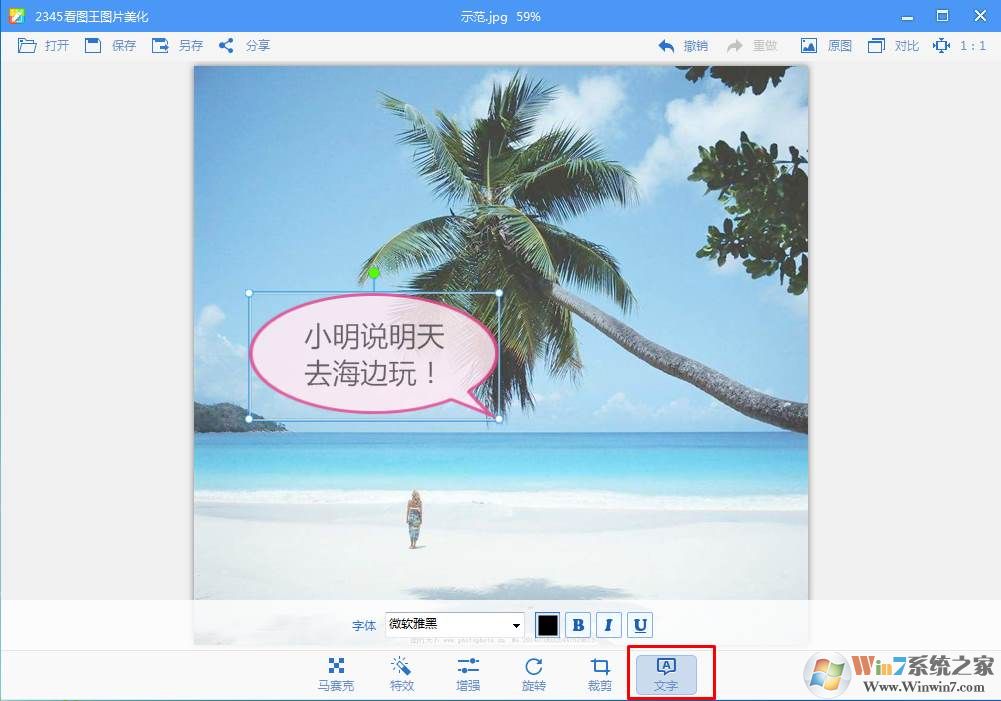Open a file with 打开
This screenshot has width=1001, height=701.
pos(44,46)
